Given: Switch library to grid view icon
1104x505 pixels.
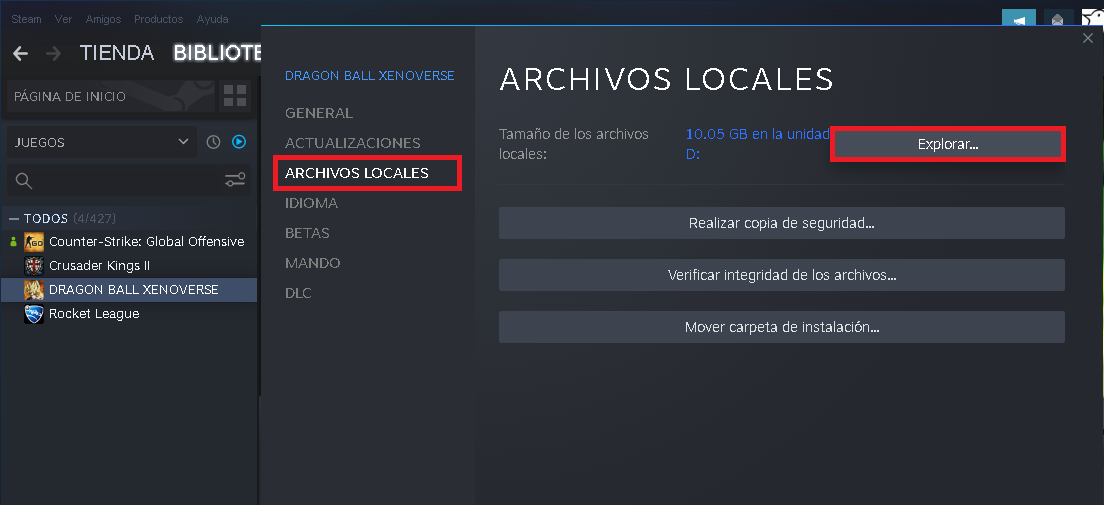Looking at the screenshot, I should point(234,96).
